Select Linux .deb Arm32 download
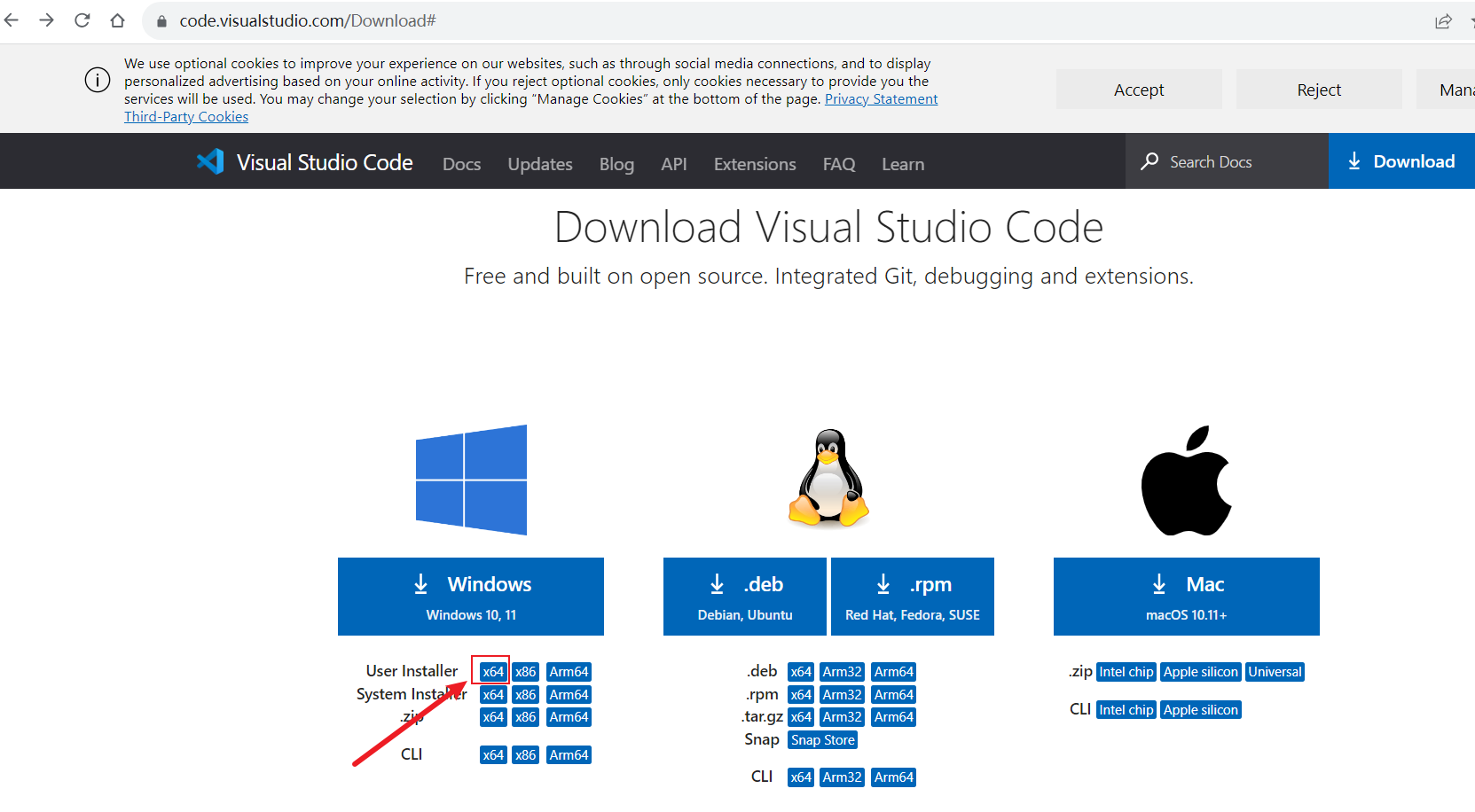Screen dimensions: 1475x812 point(842,672)
